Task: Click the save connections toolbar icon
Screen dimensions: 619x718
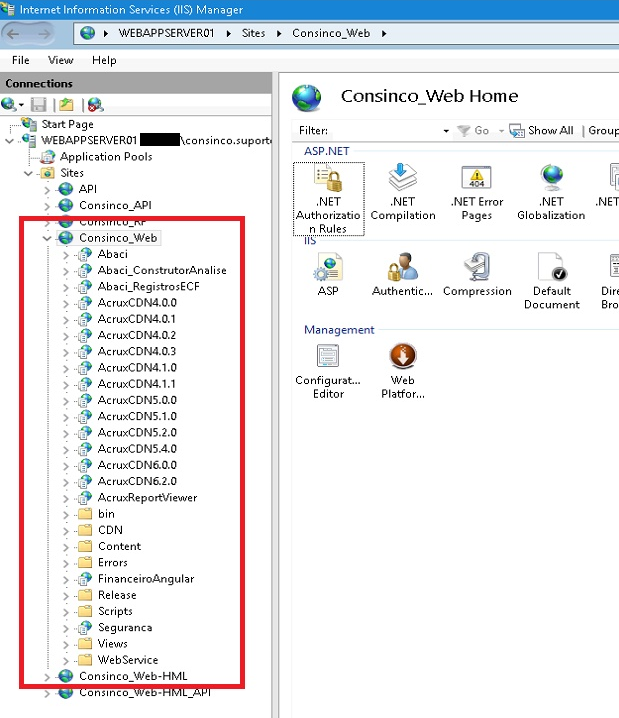Action: coord(38,105)
